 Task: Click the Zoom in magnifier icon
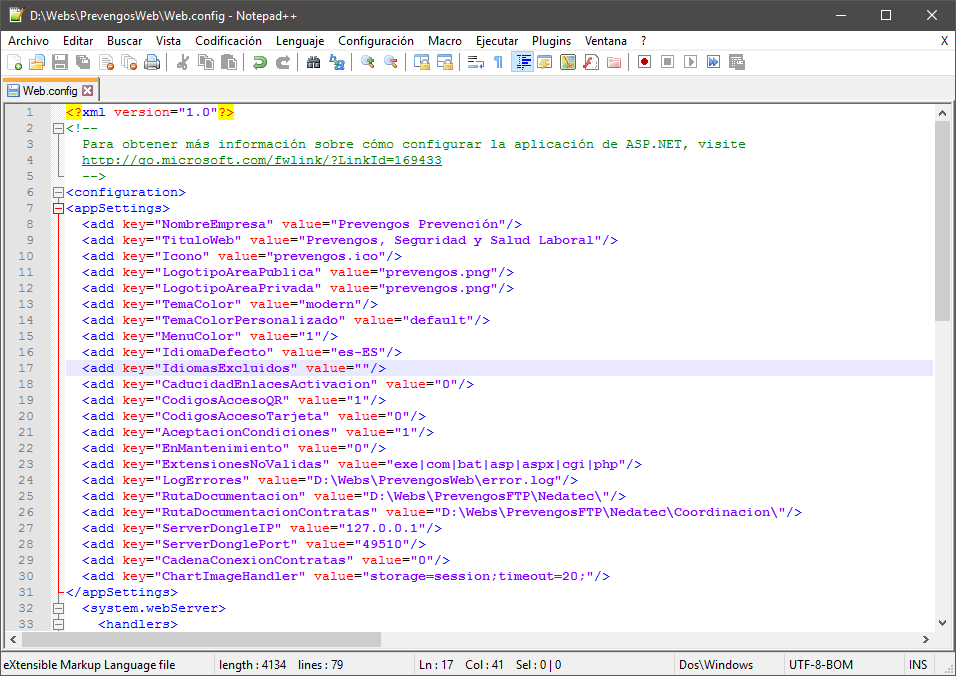(x=368, y=62)
